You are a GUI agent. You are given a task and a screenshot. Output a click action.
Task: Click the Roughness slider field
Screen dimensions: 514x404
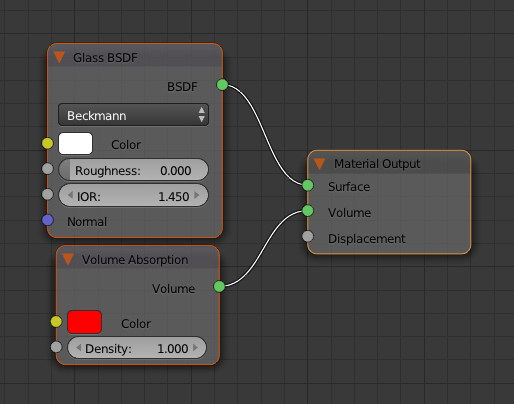[133, 170]
